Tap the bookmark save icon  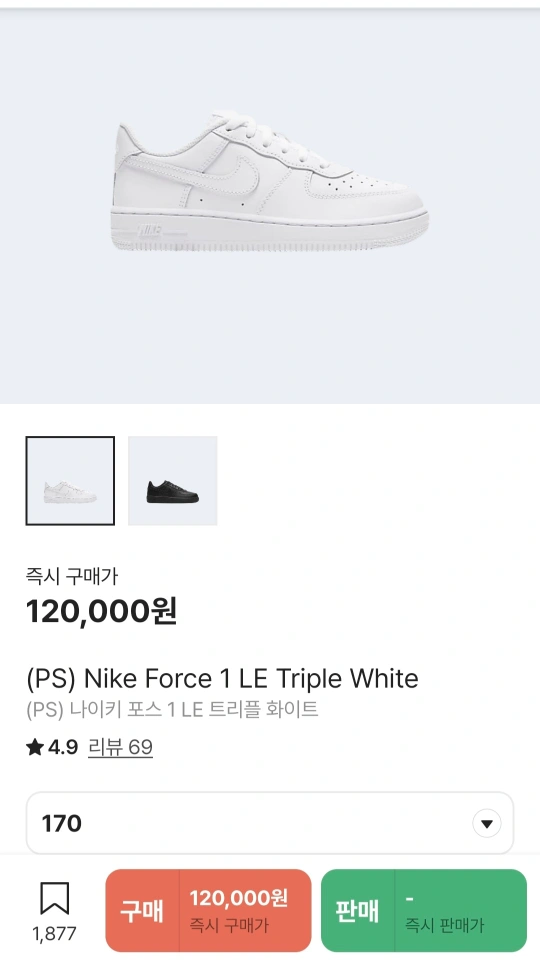tap(55, 898)
